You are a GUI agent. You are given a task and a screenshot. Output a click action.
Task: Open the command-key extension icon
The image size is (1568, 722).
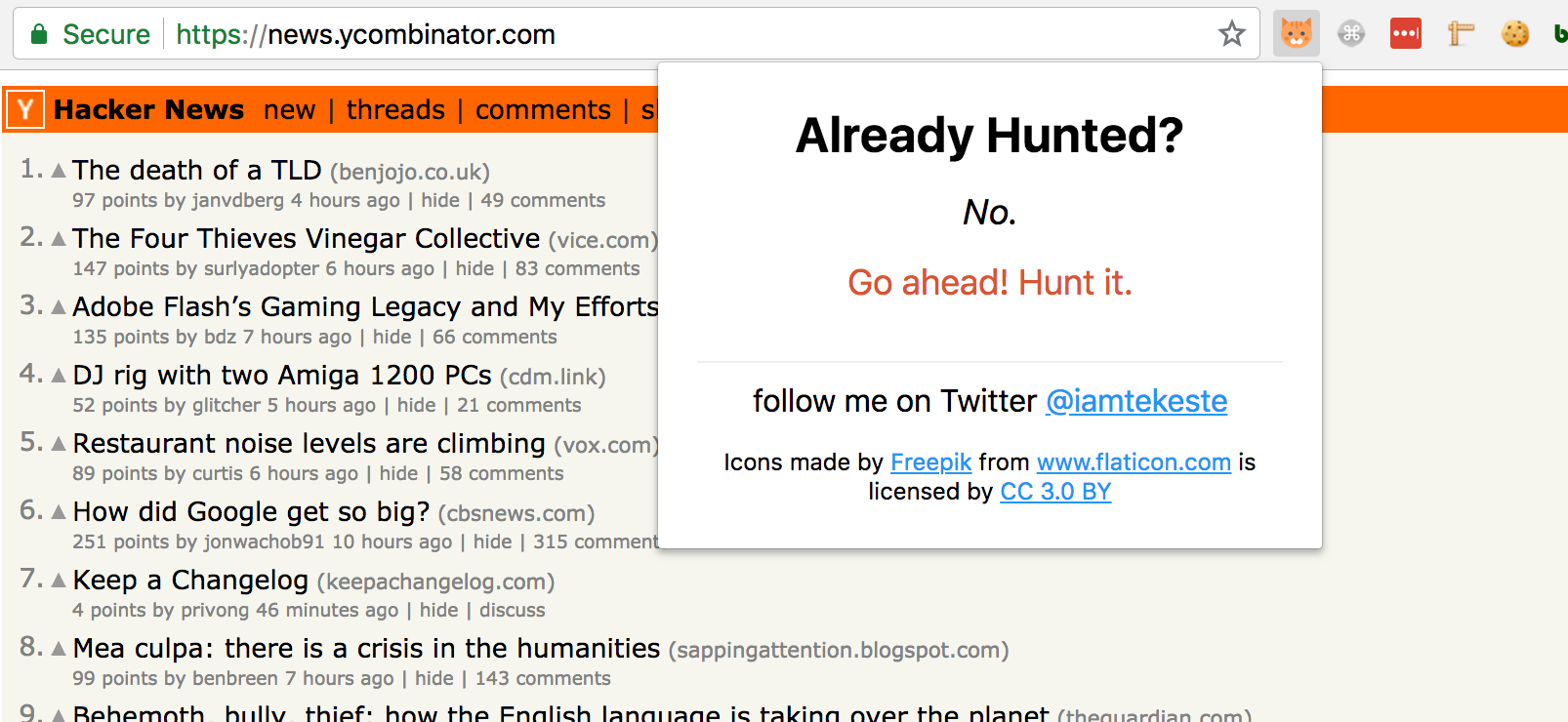click(1351, 34)
